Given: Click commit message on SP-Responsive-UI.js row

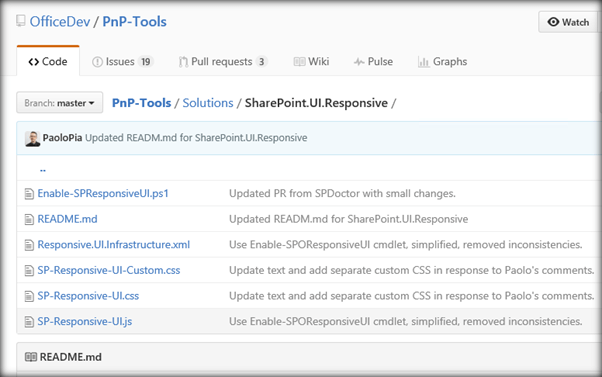Looking at the screenshot, I should (x=405, y=322).
